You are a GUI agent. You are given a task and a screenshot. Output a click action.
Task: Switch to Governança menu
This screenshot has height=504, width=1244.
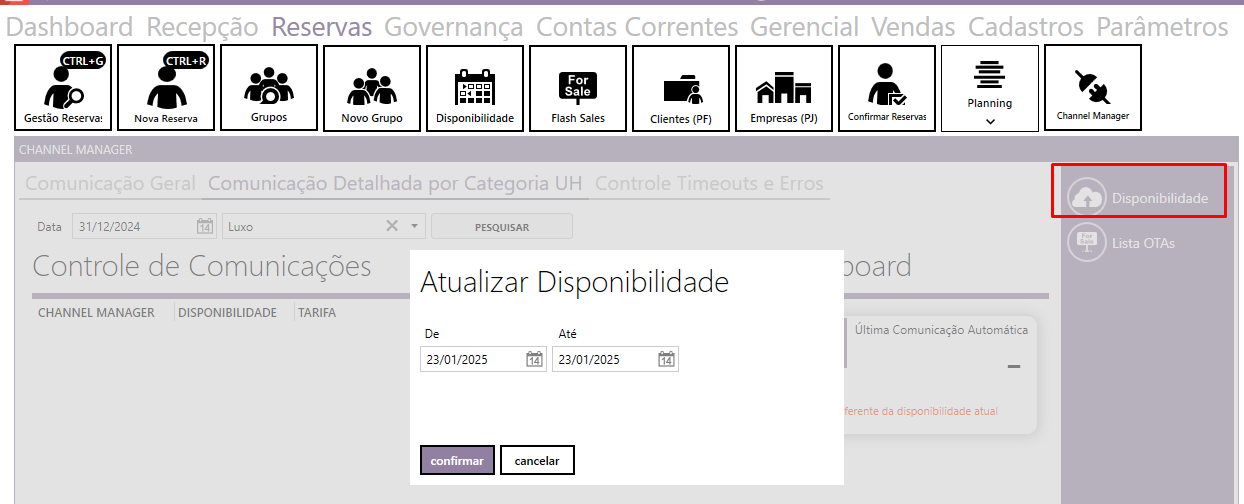pyautogui.click(x=453, y=27)
